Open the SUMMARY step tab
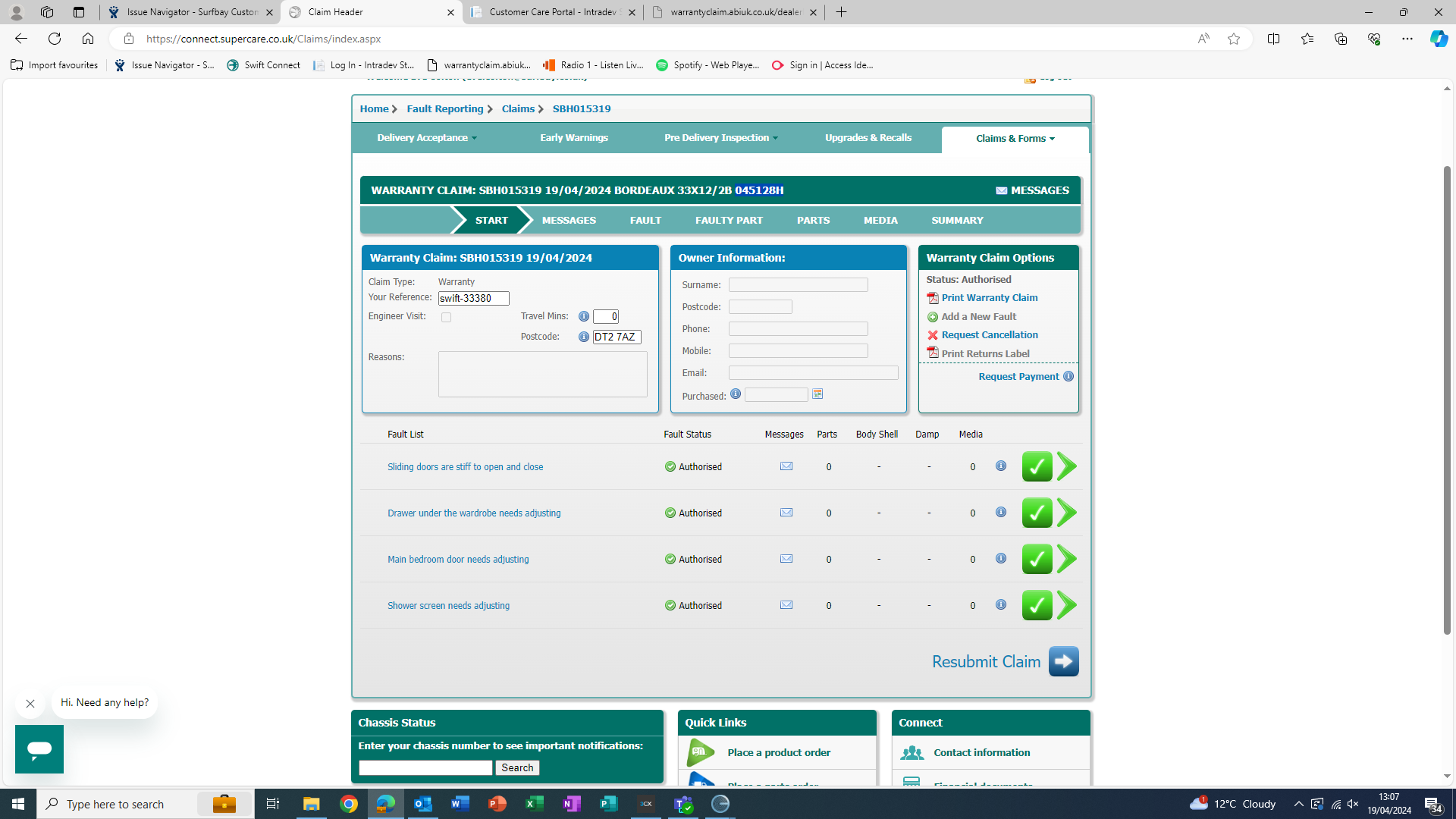Image resolution: width=1456 pixels, height=819 pixels. (x=957, y=221)
